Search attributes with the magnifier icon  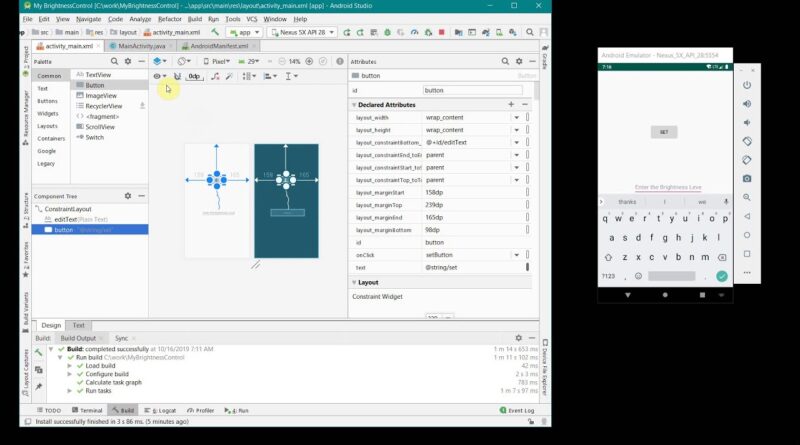click(x=505, y=61)
